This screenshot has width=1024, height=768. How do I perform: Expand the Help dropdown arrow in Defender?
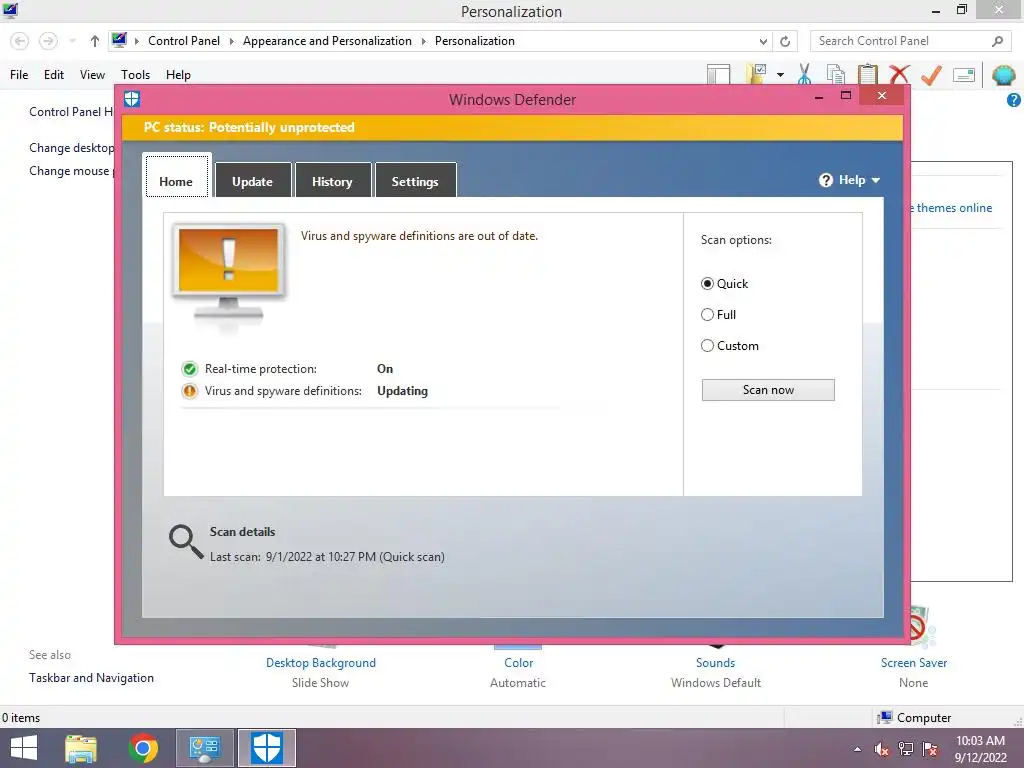pos(876,180)
